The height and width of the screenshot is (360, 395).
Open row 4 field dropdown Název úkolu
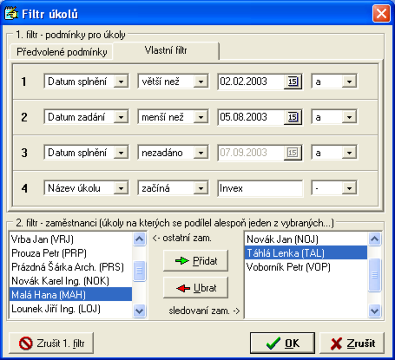point(121,188)
